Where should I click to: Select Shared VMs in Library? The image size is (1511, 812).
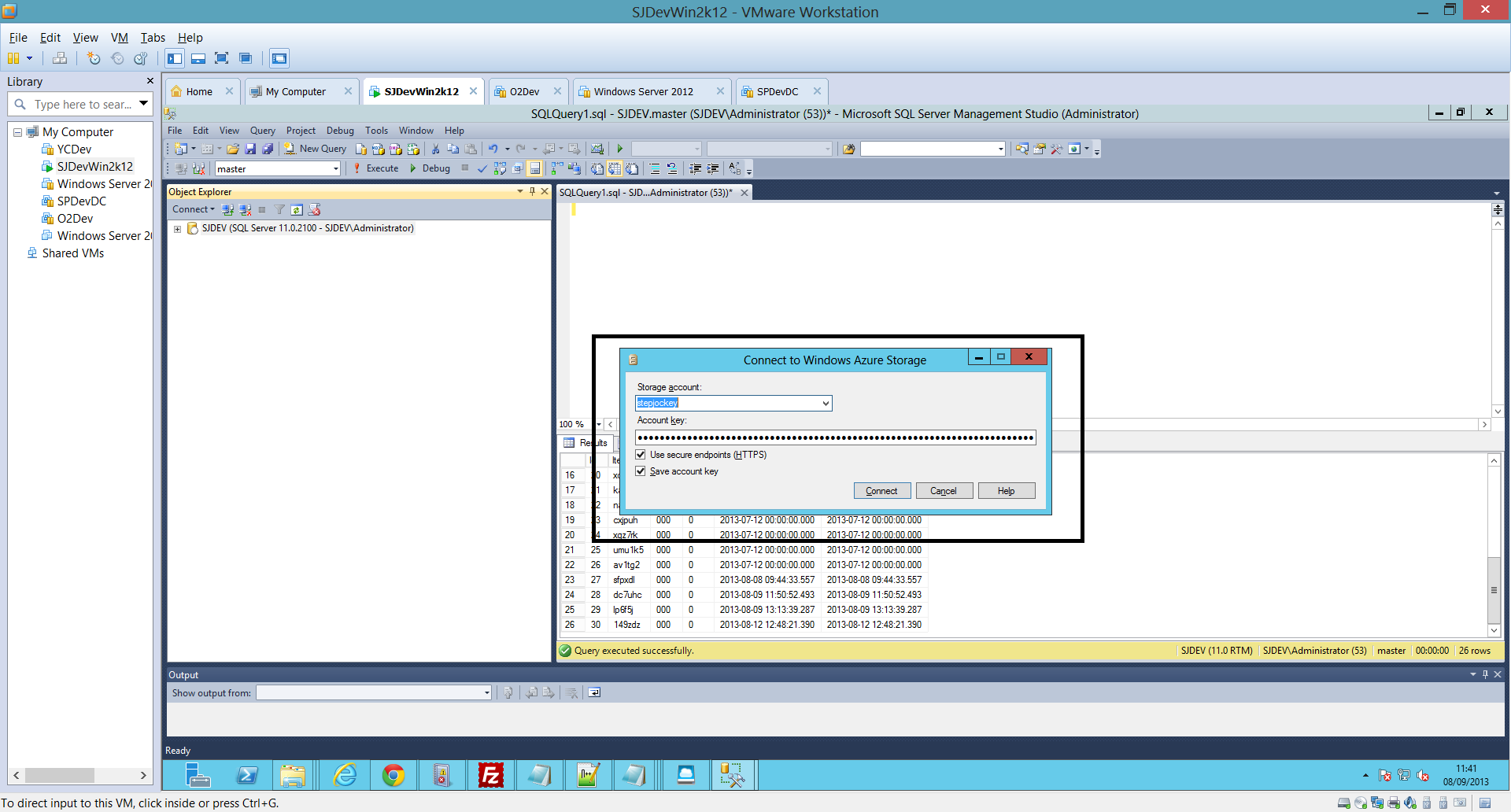pos(72,253)
